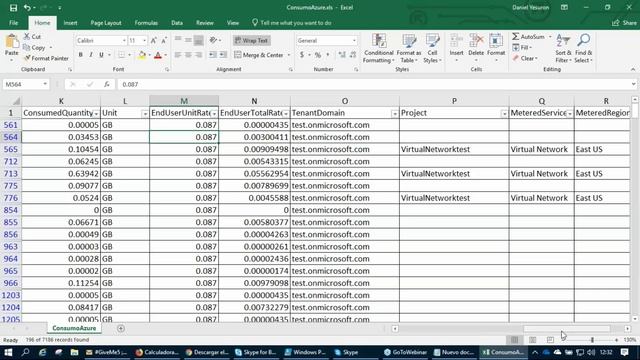Click the horizontal scrollbar thumb

(x=567, y=329)
